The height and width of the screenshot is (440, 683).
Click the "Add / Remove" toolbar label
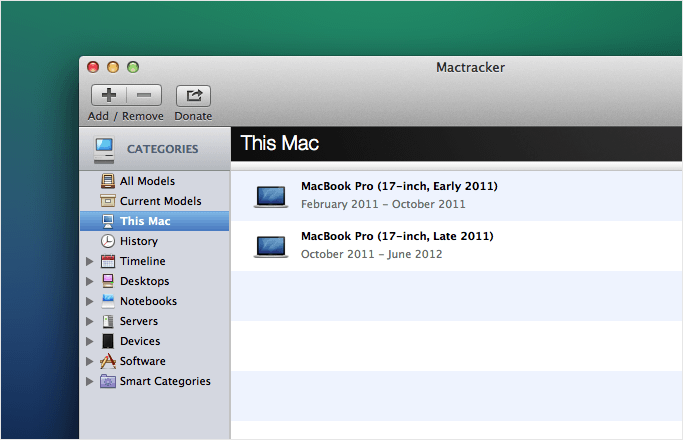pos(125,116)
